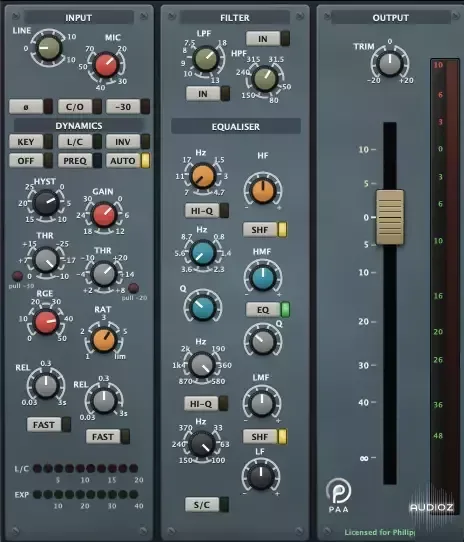464x542 pixels.
Task: Click the LPF filter knob
Action: 205,59
